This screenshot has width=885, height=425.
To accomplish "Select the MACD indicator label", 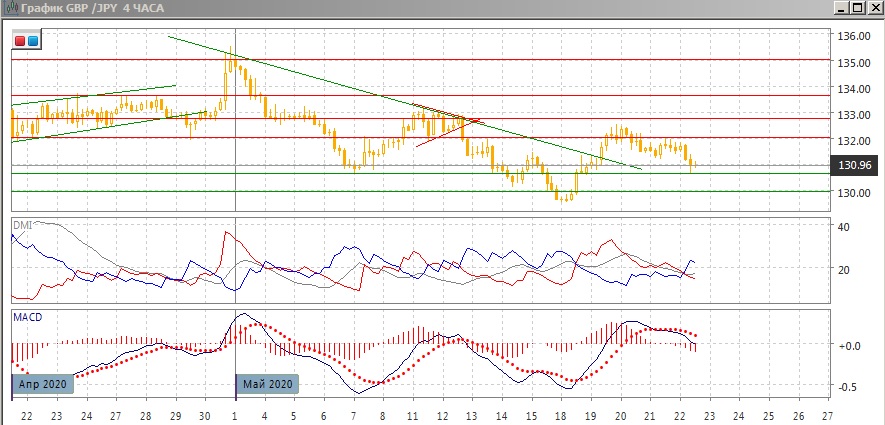I will click(x=27, y=317).
